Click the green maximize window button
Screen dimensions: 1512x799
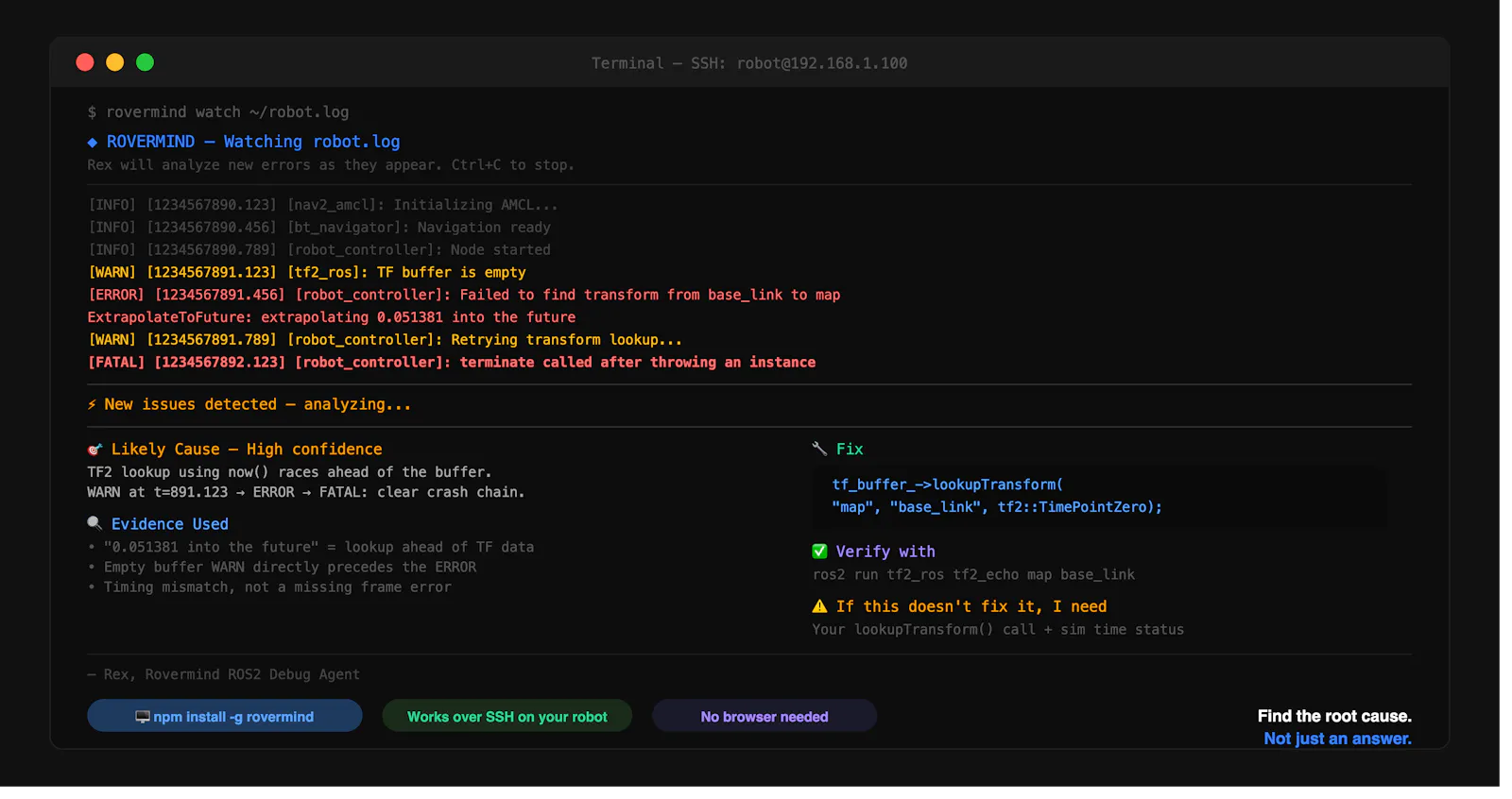point(145,62)
